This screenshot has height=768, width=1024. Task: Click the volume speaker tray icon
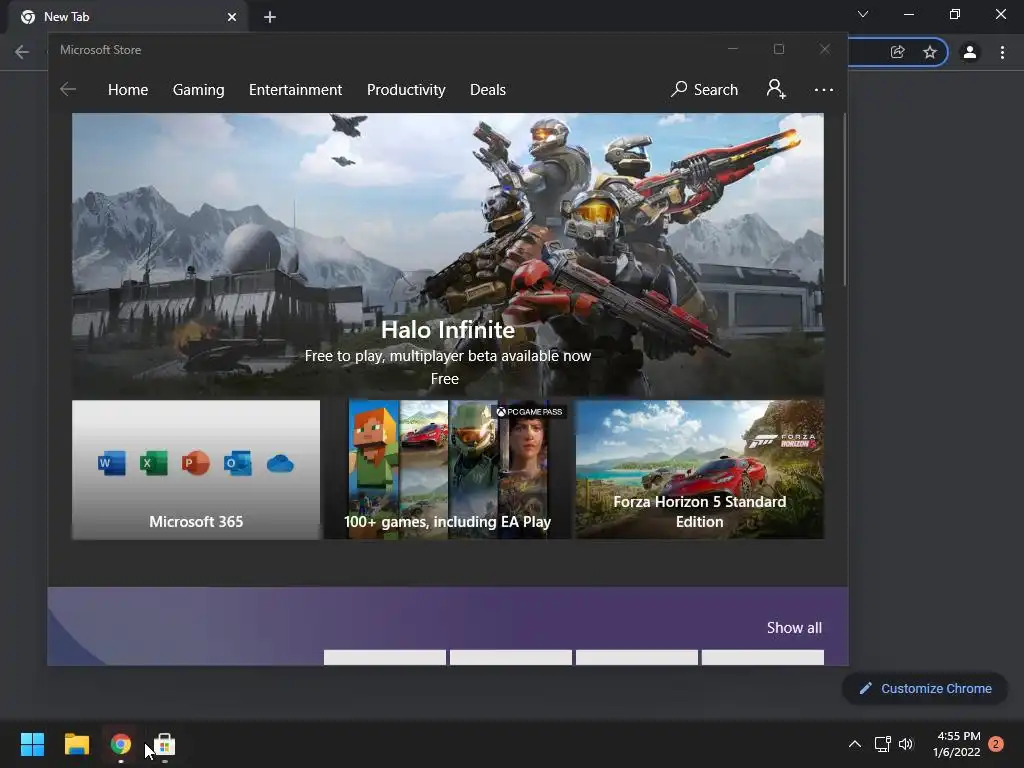(x=906, y=744)
